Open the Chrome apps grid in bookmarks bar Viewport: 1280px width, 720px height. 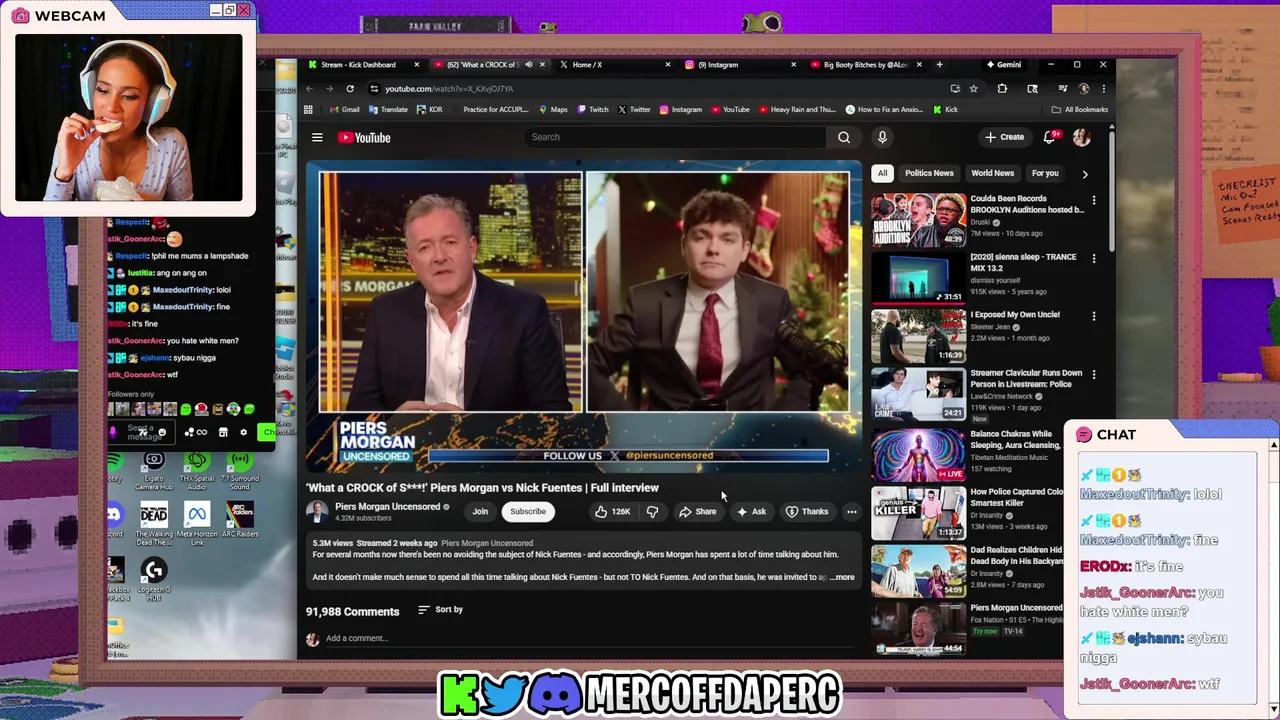[308, 109]
